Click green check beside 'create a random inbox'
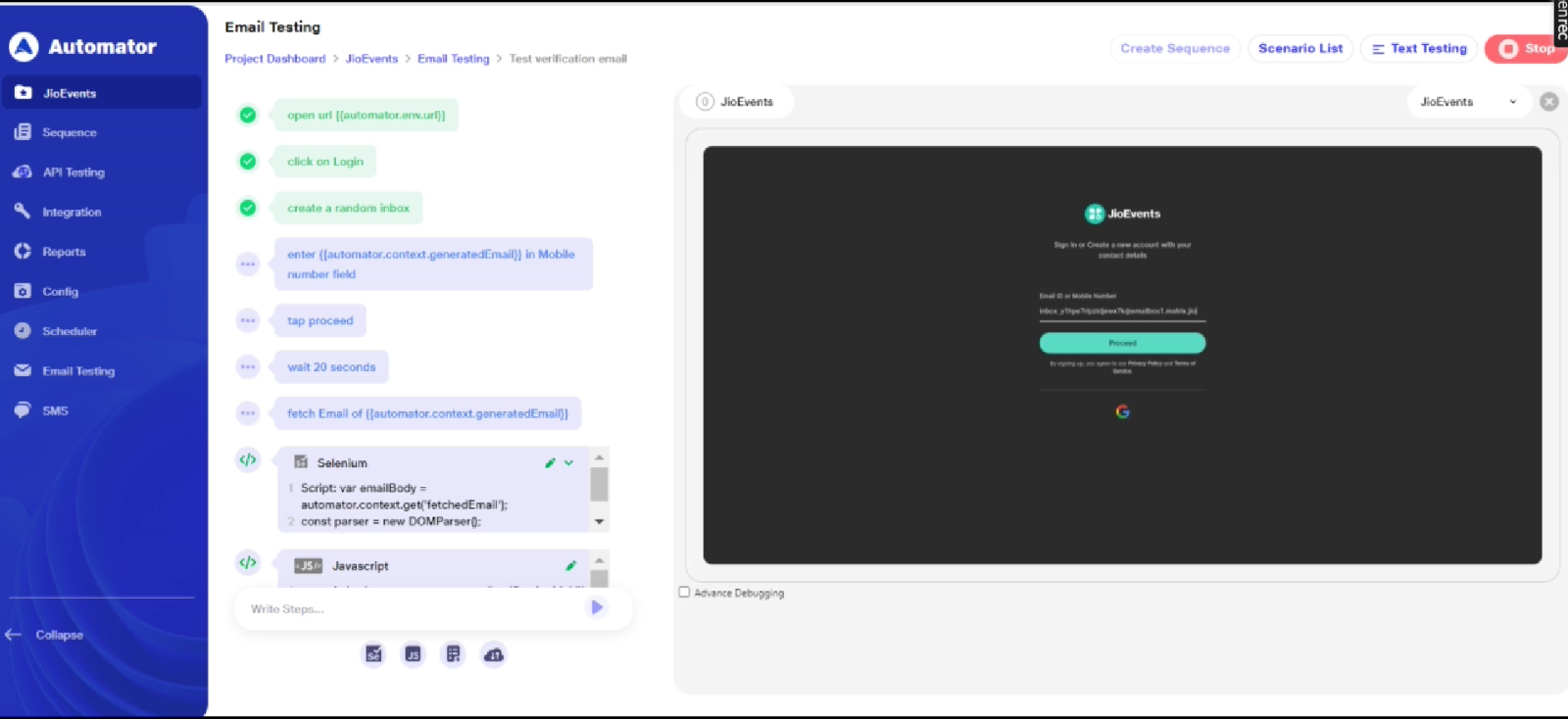Screen dimensions: 1568x719 [248, 208]
